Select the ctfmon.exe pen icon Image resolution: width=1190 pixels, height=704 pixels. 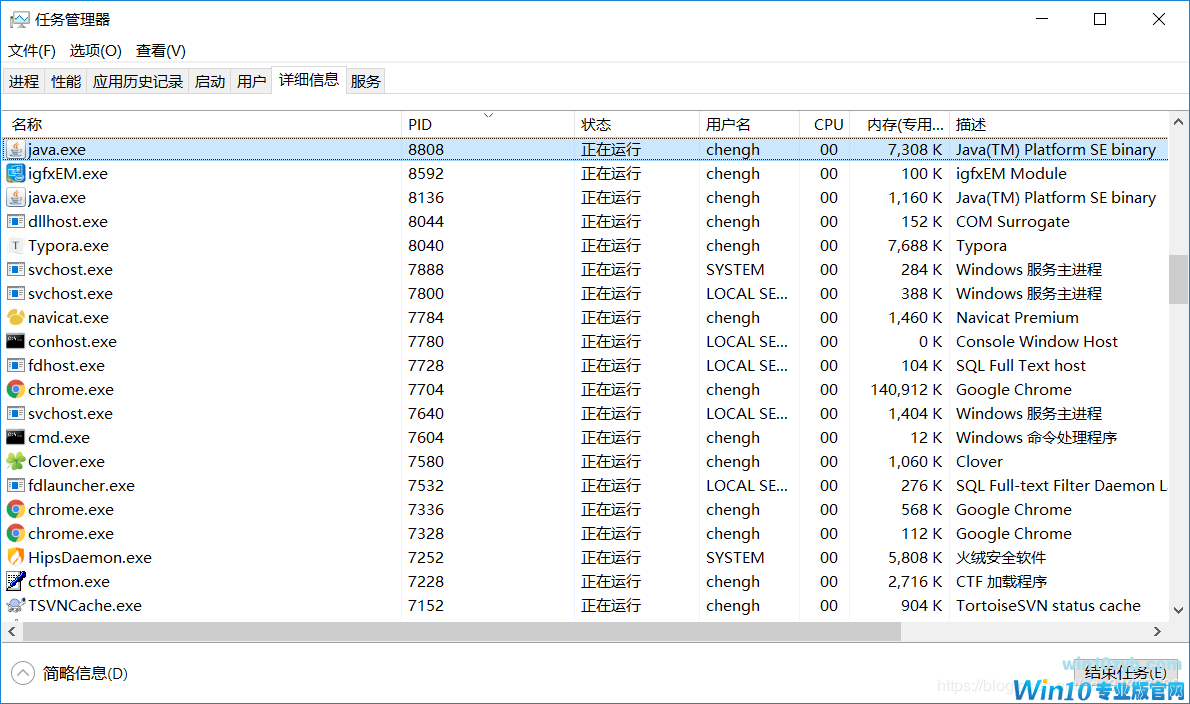(x=16, y=582)
